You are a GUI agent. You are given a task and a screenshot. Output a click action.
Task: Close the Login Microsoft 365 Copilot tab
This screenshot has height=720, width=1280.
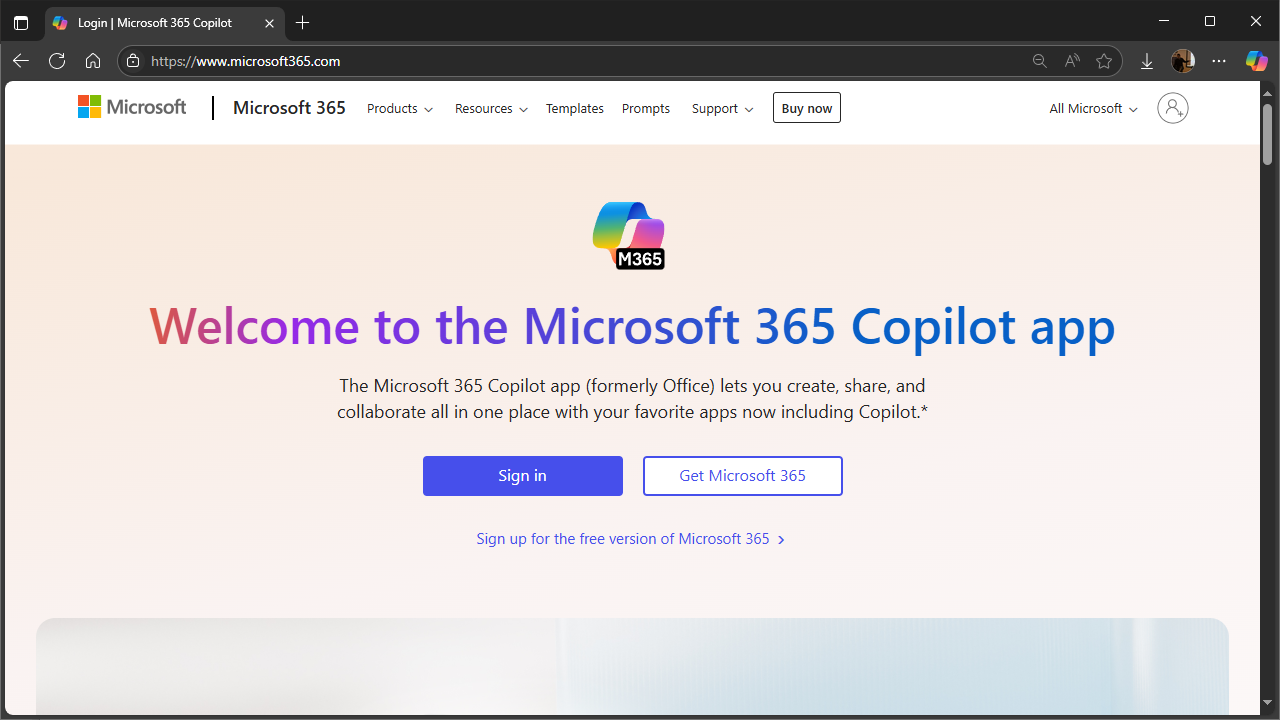[x=269, y=22]
